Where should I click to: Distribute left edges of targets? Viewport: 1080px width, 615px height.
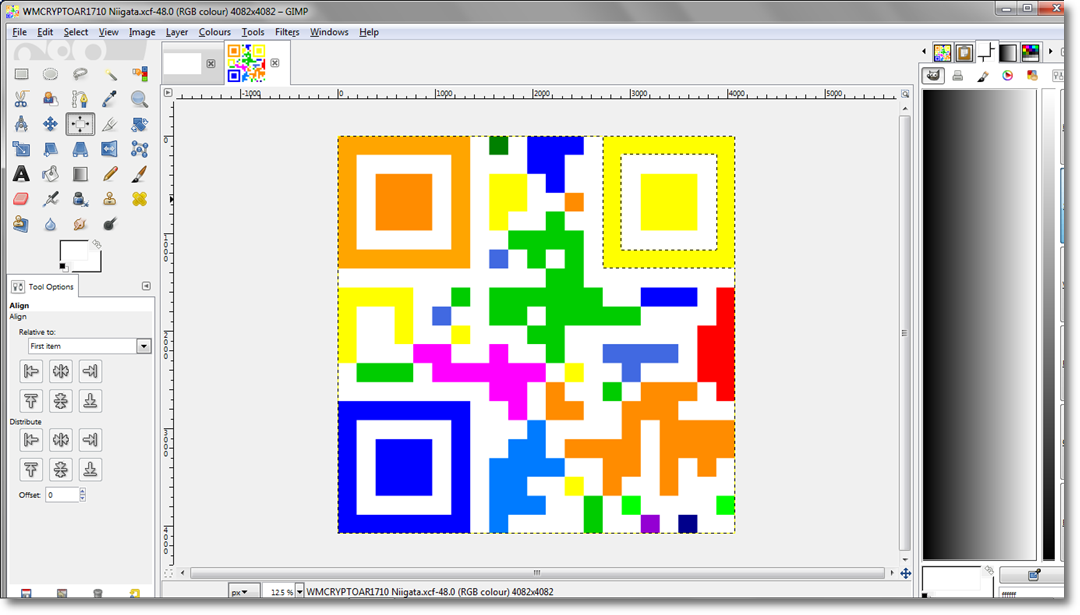[31, 440]
